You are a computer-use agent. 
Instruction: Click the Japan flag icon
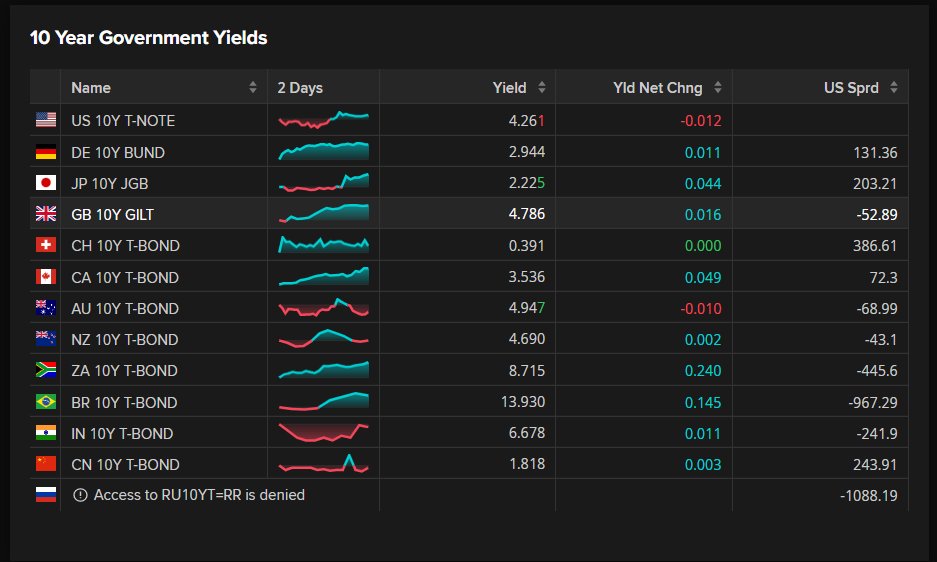pos(46,183)
